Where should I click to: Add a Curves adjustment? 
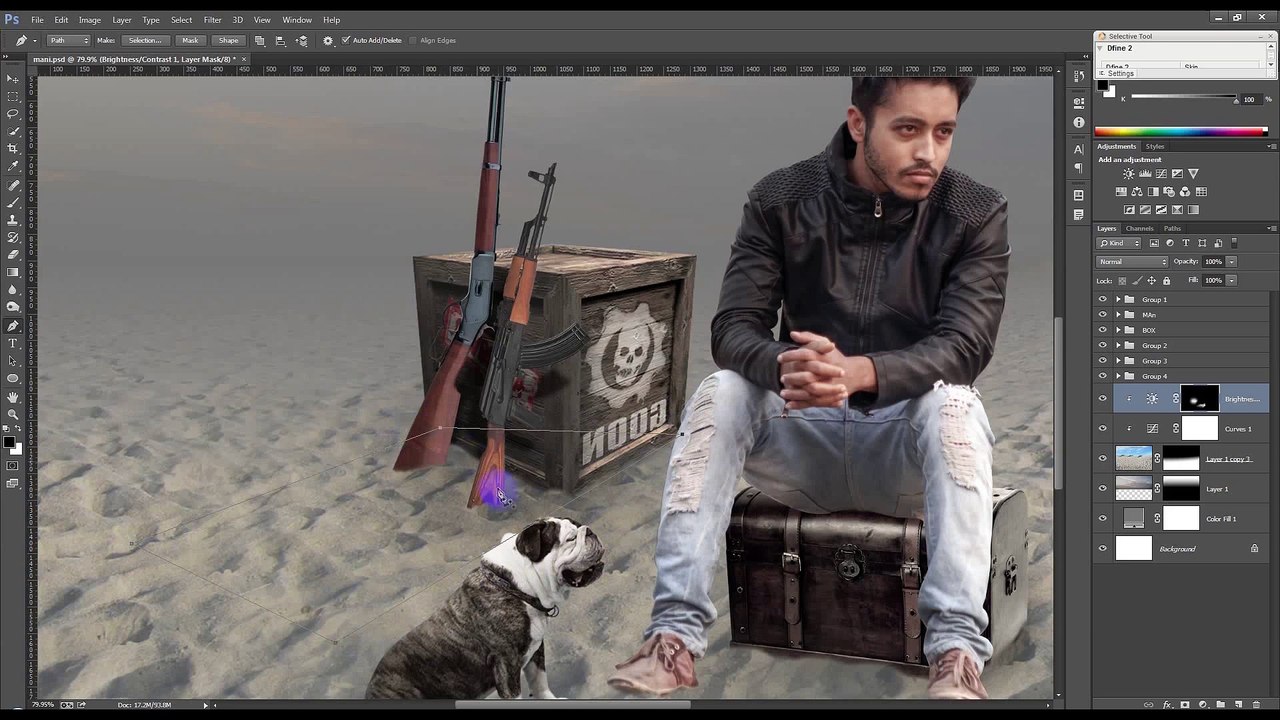(1161, 174)
